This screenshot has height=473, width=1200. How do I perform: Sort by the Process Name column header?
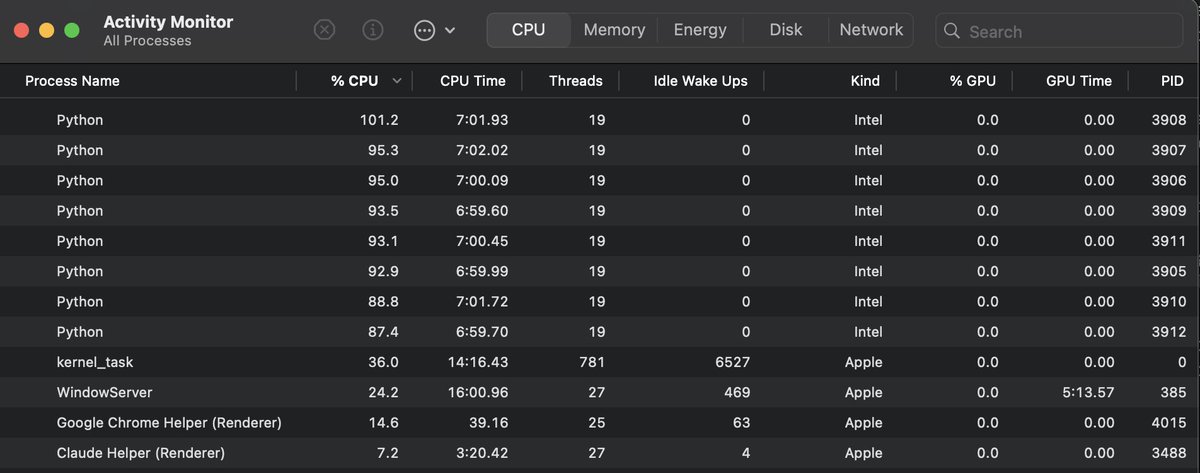[72, 81]
